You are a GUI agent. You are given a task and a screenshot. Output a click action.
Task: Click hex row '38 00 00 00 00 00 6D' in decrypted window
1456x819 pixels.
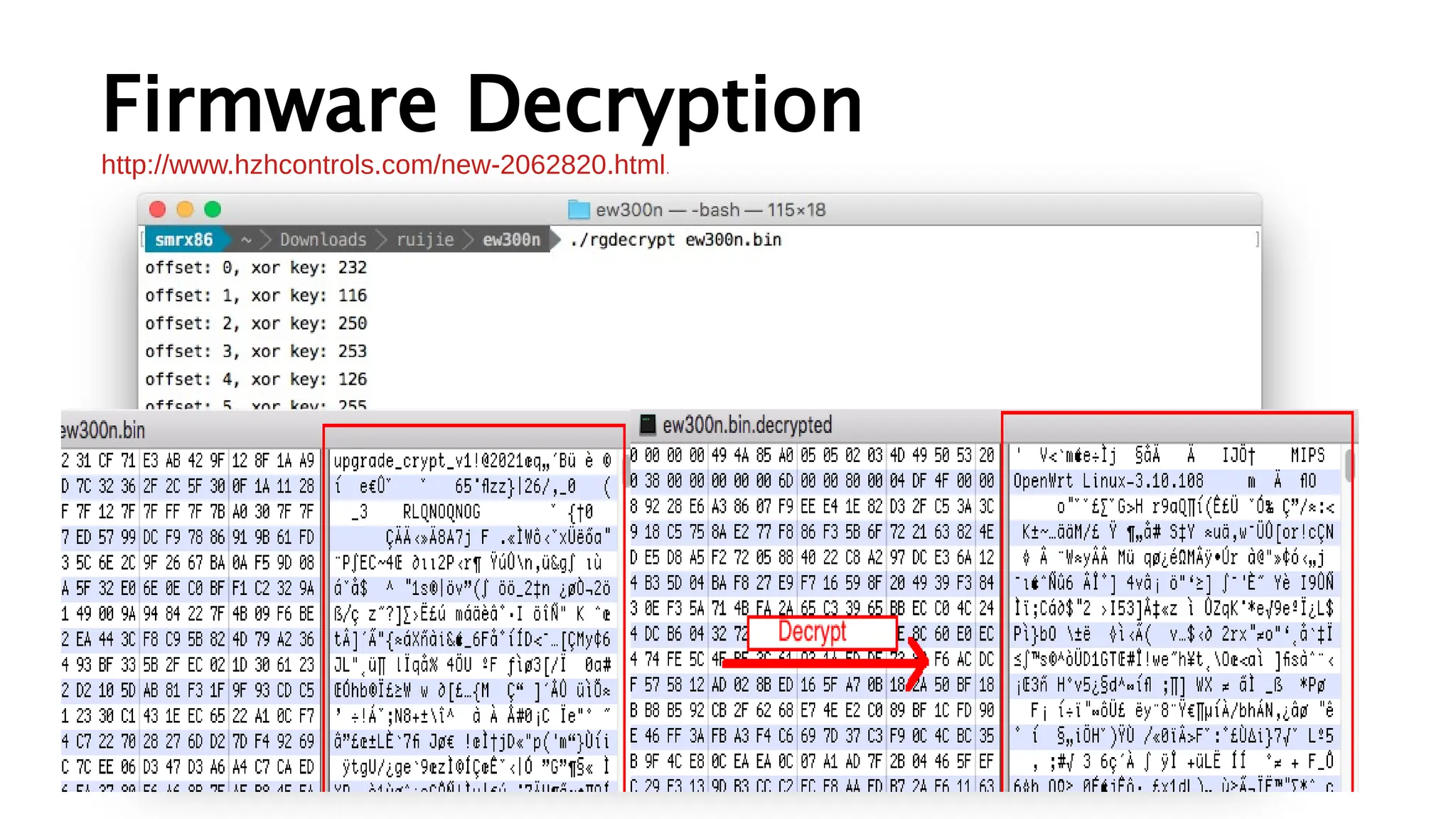pyautogui.click(x=812, y=481)
